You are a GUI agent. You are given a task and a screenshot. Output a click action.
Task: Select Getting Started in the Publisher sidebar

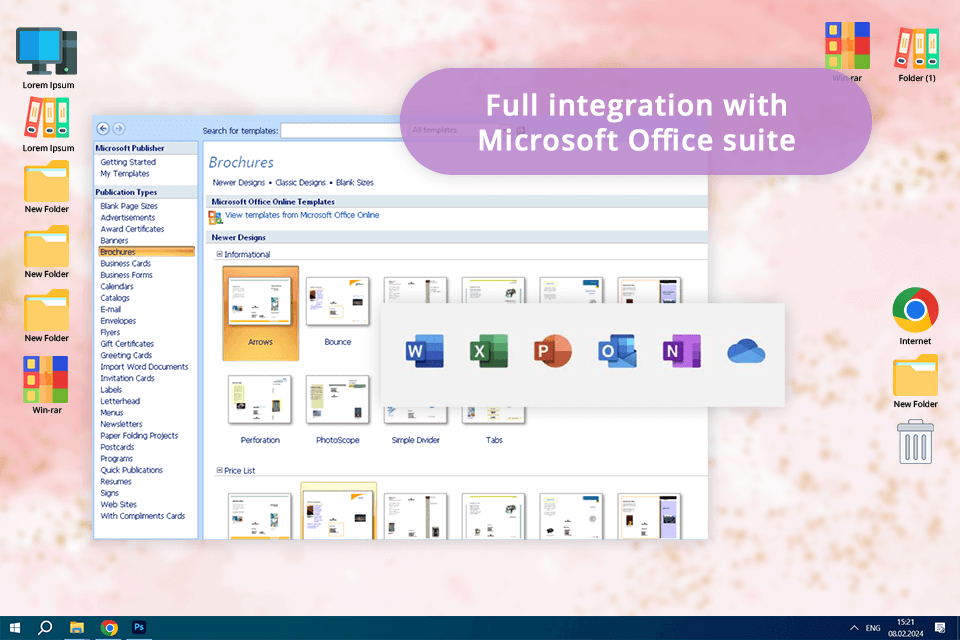(x=128, y=162)
